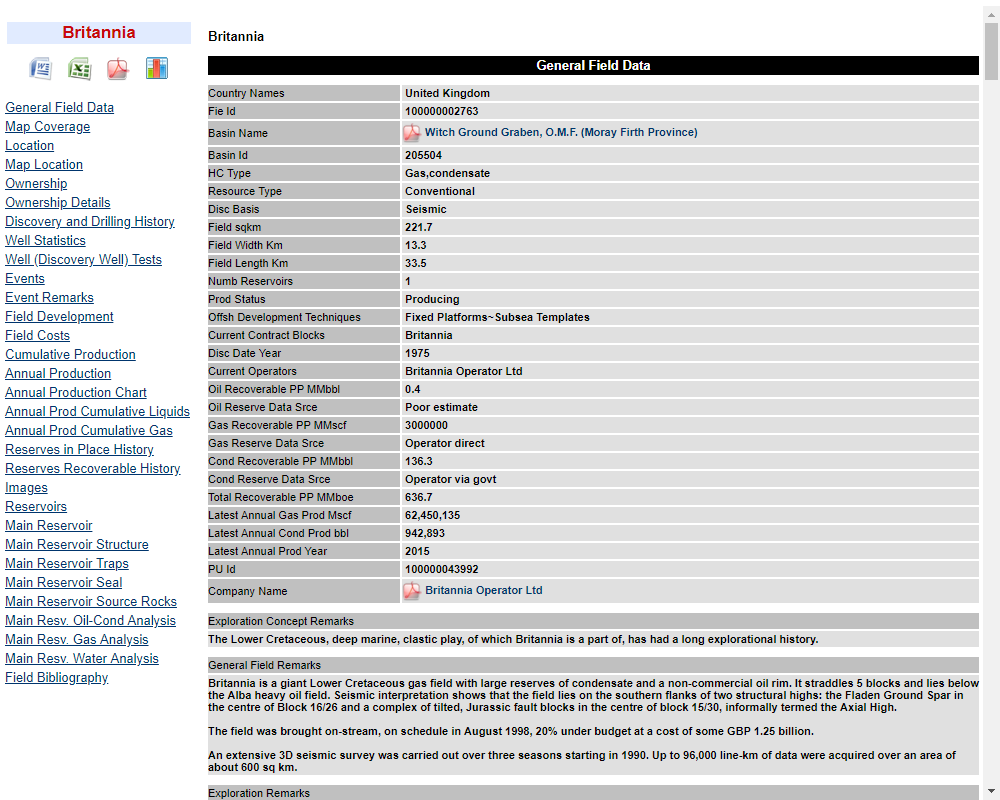The image size is (1000, 800).
Task: Show the Annual Production Chart
Action: (76, 392)
